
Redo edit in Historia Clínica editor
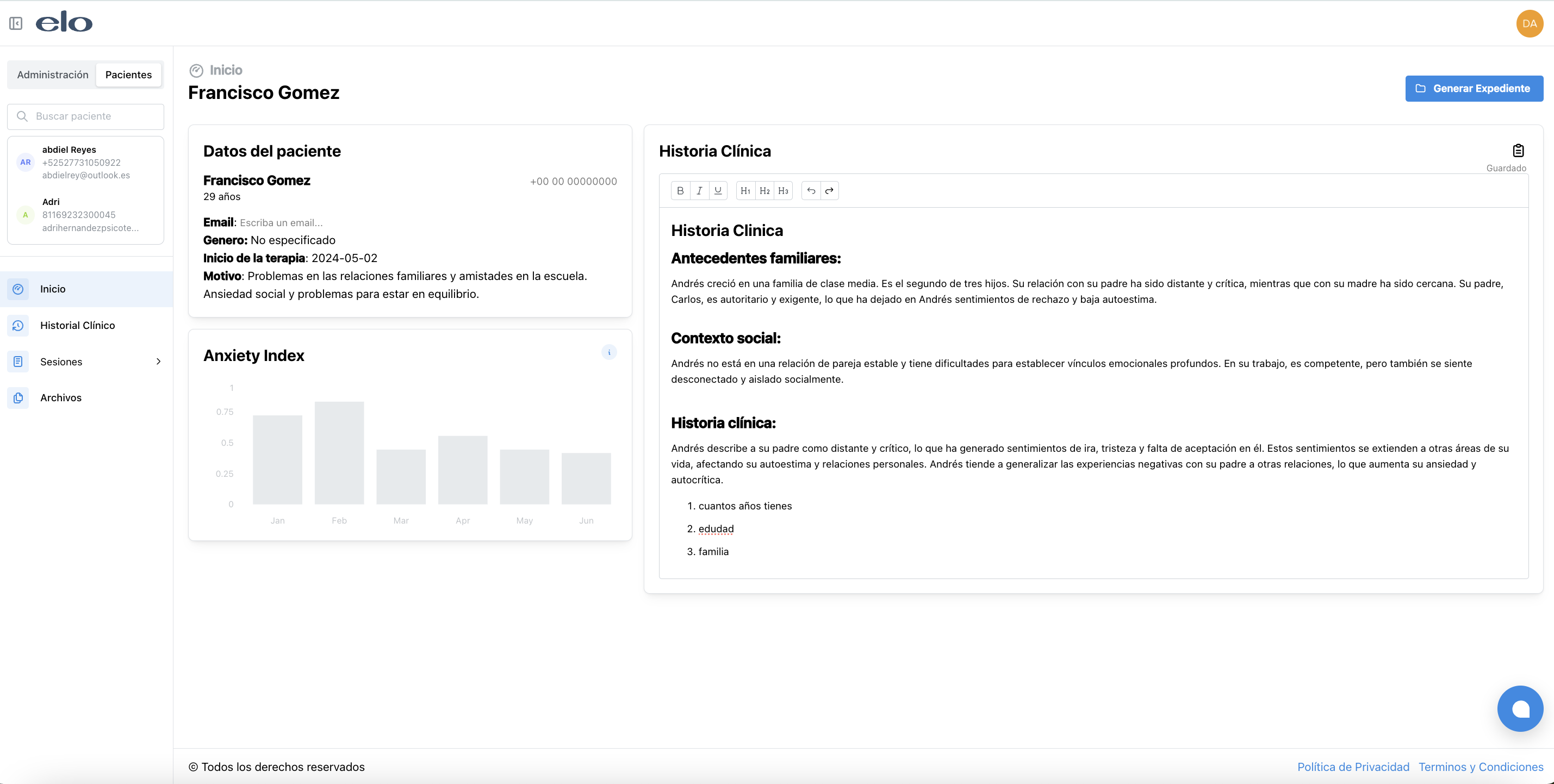[x=830, y=191]
